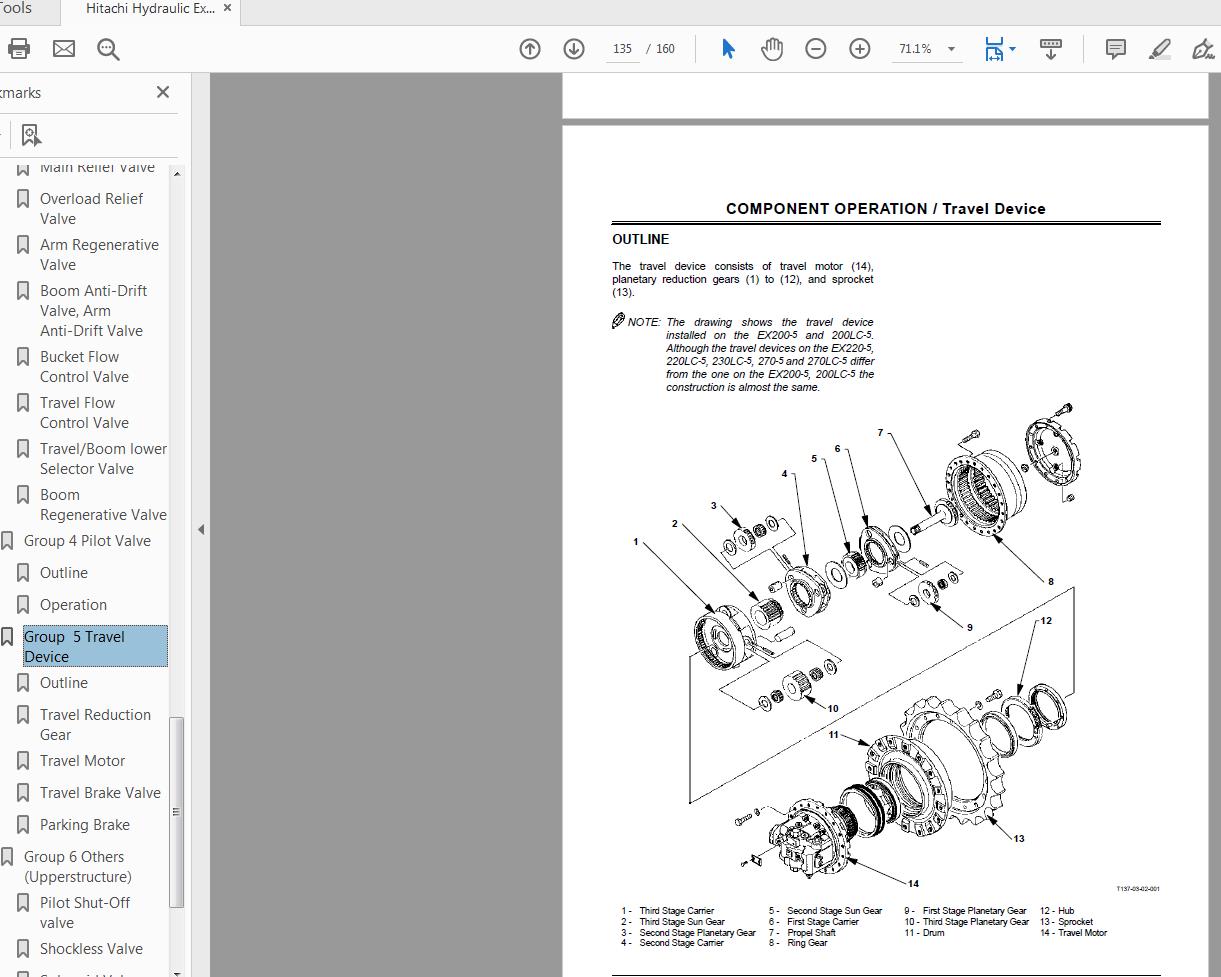This screenshot has height=977, width=1221.
Task: Click the print icon in toolbar
Action: (19, 48)
